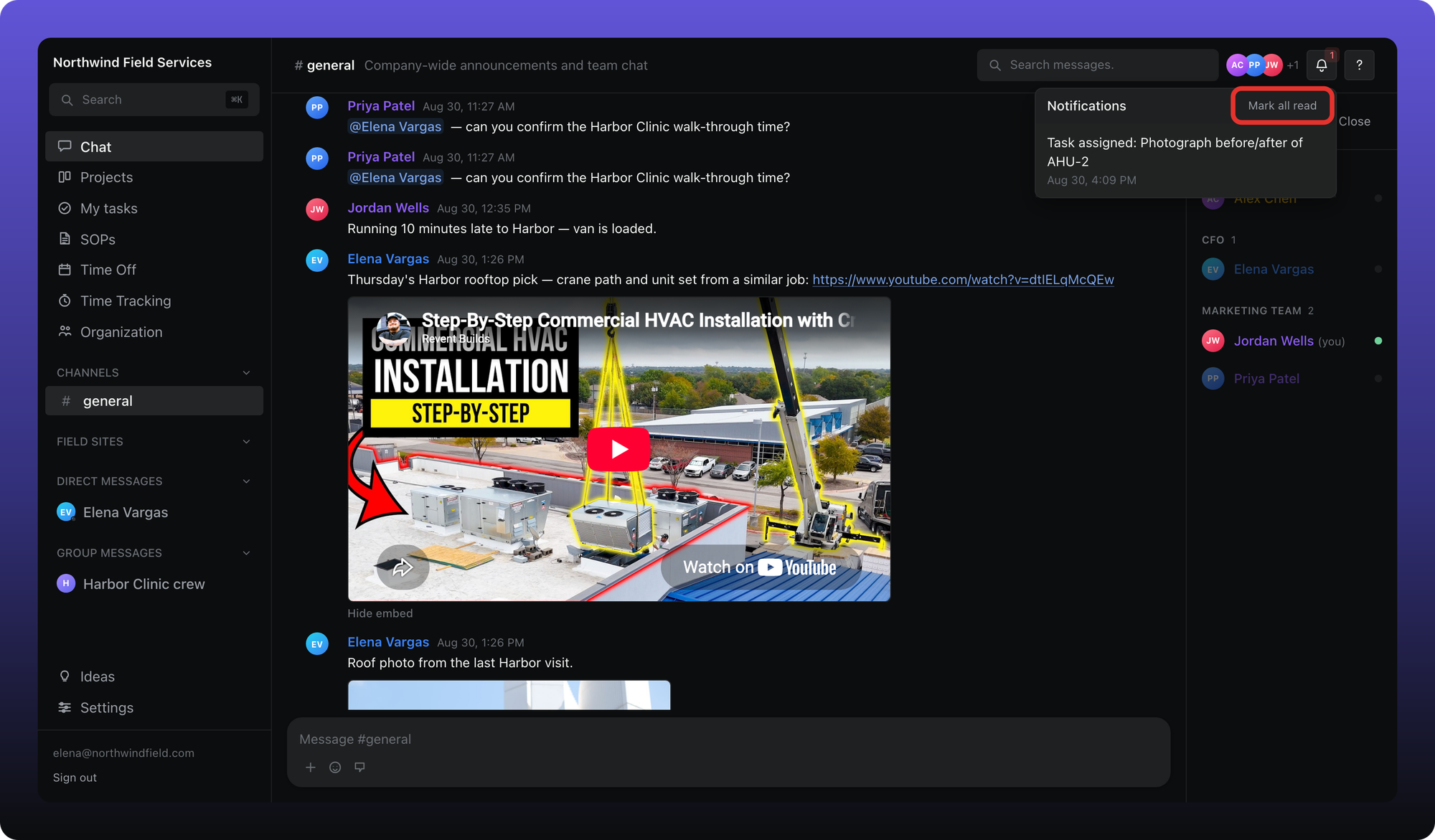
Task: Click Hide embed below video
Action: pyautogui.click(x=380, y=613)
